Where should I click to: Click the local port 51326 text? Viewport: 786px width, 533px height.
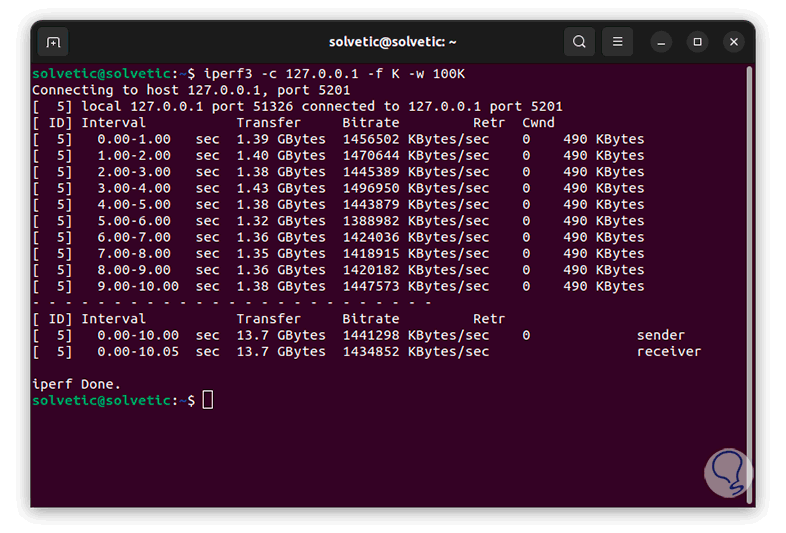pyautogui.click(x=252, y=107)
